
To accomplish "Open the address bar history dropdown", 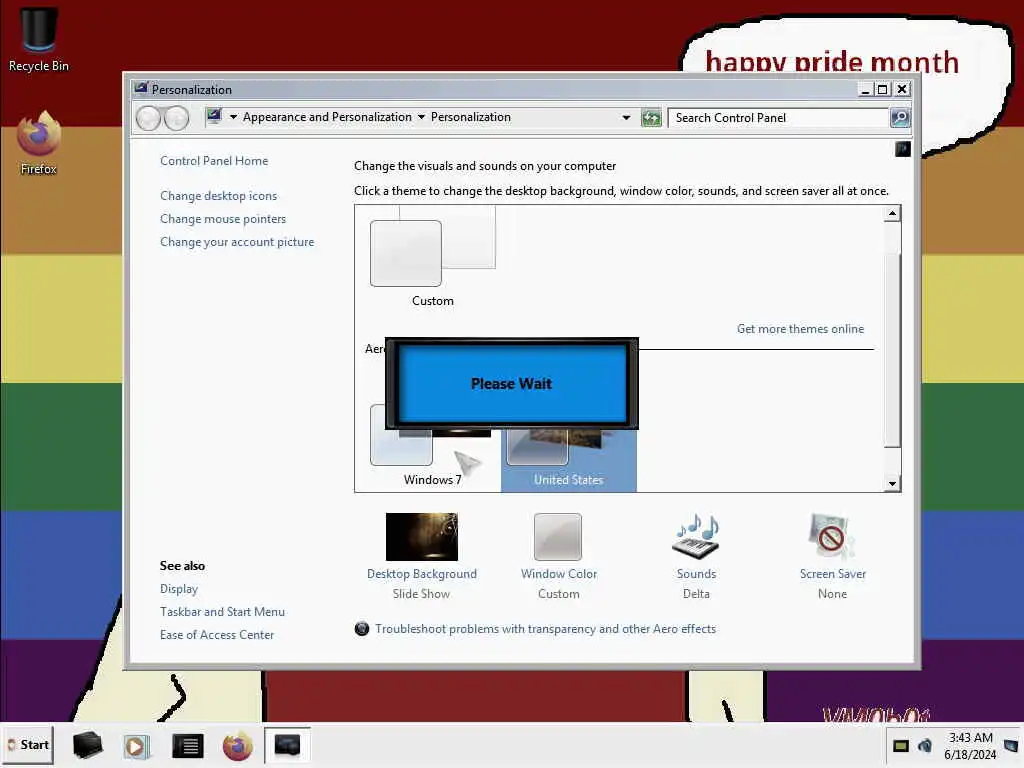I will tap(626, 118).
